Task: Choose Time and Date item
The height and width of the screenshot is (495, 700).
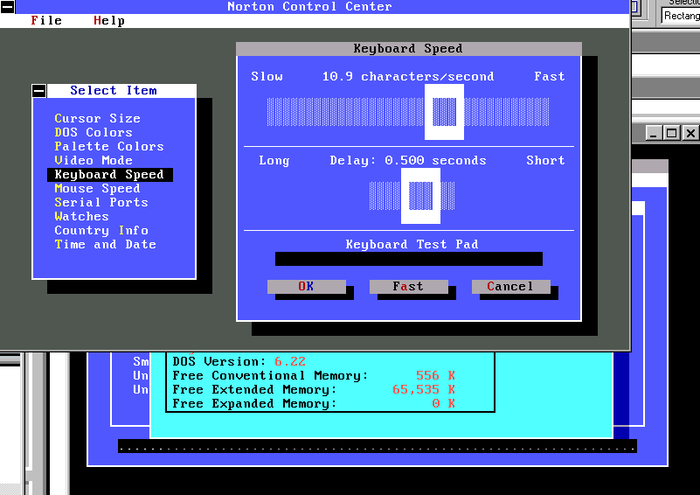Action: click(x=105, y=245)
